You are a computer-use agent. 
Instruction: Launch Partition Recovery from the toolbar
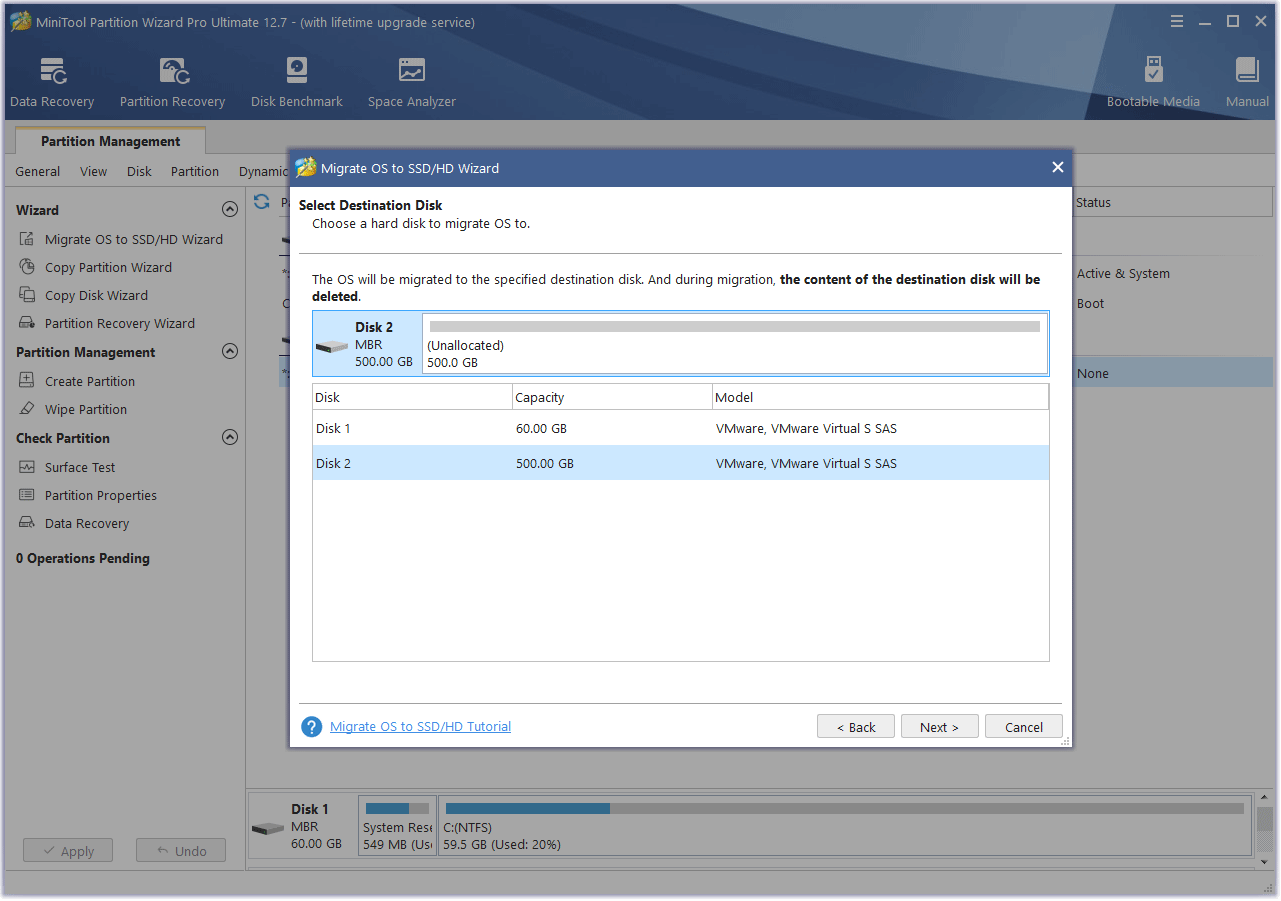pyautogui.click(x=172, y=72)
